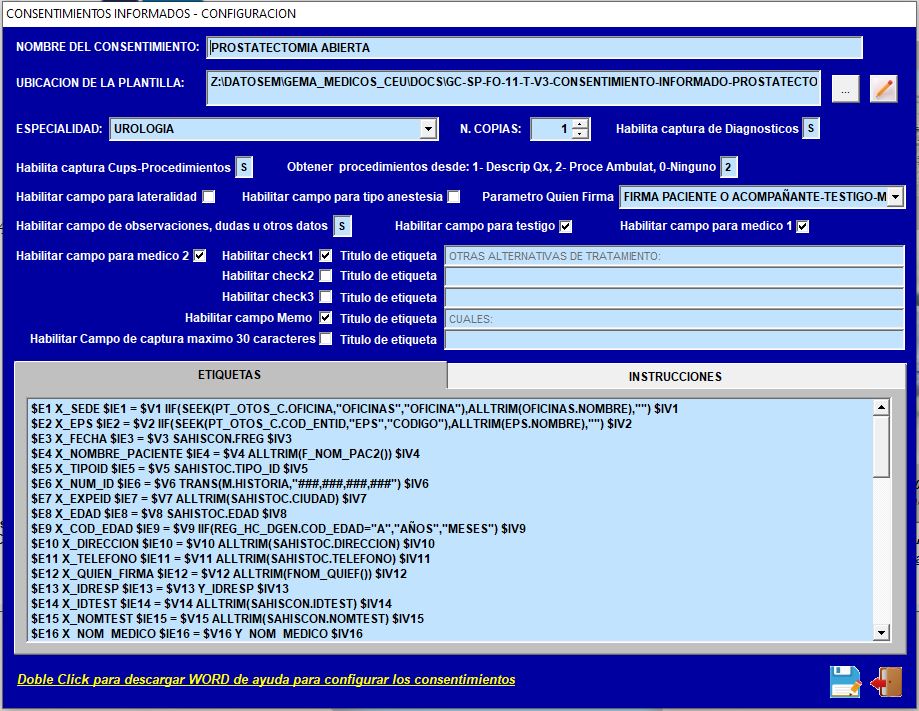Click the $E4 X_NOMBRE_PACIENTE line
The height and width of the screenshot is (711, 919).
[226, 454]
